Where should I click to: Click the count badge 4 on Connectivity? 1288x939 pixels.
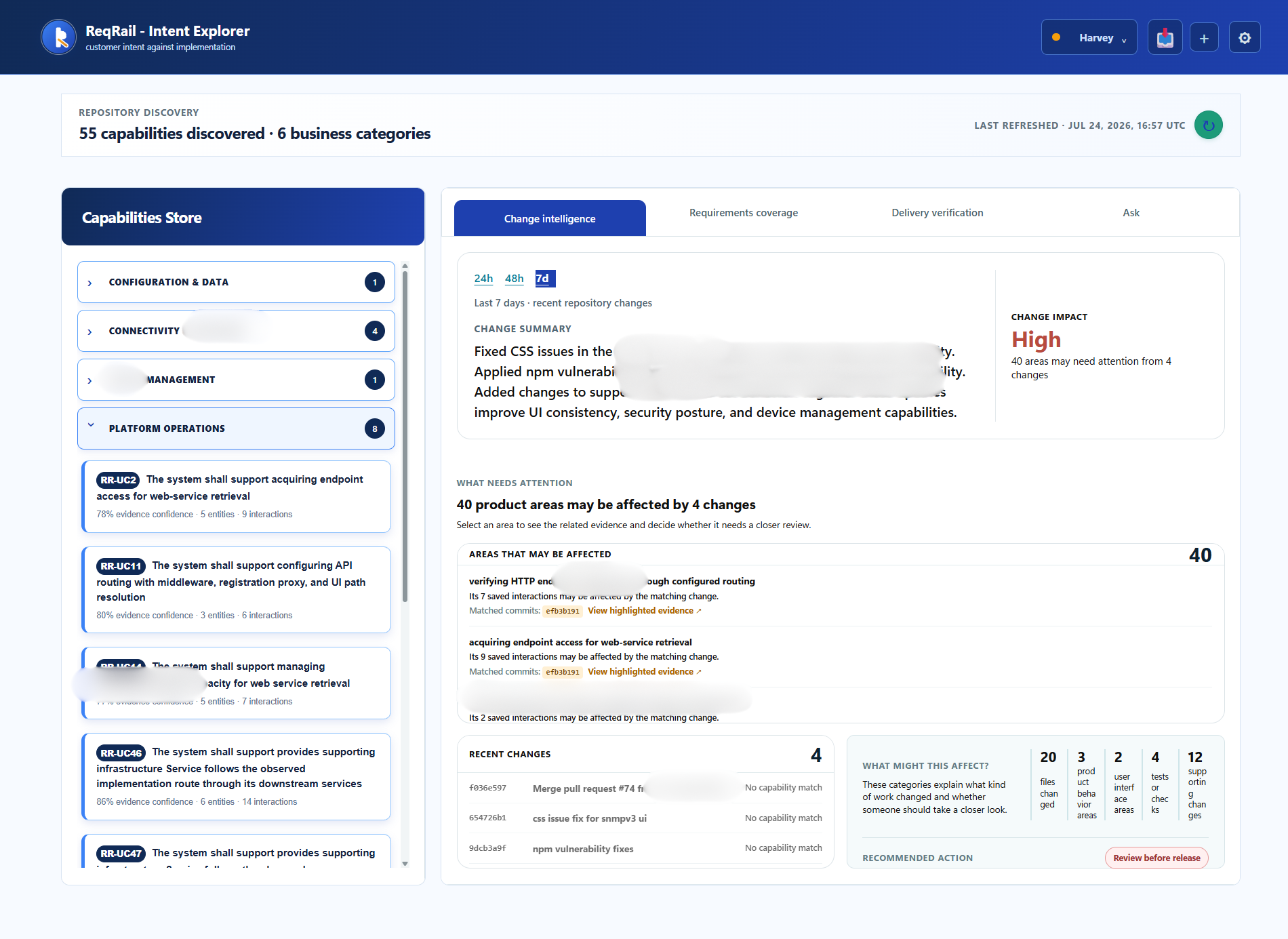coord(375,331)
